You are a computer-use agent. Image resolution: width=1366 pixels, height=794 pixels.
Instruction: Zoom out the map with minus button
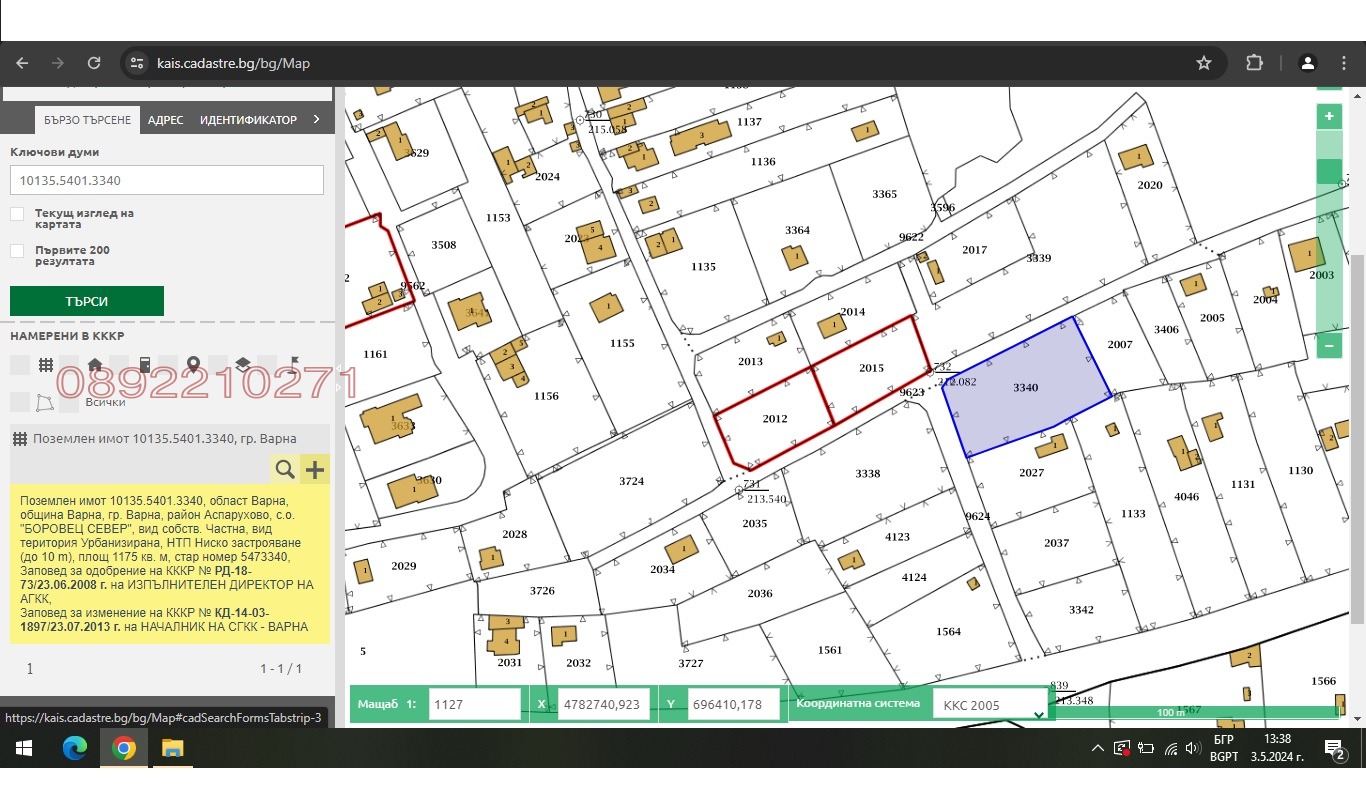(1329, 347)
